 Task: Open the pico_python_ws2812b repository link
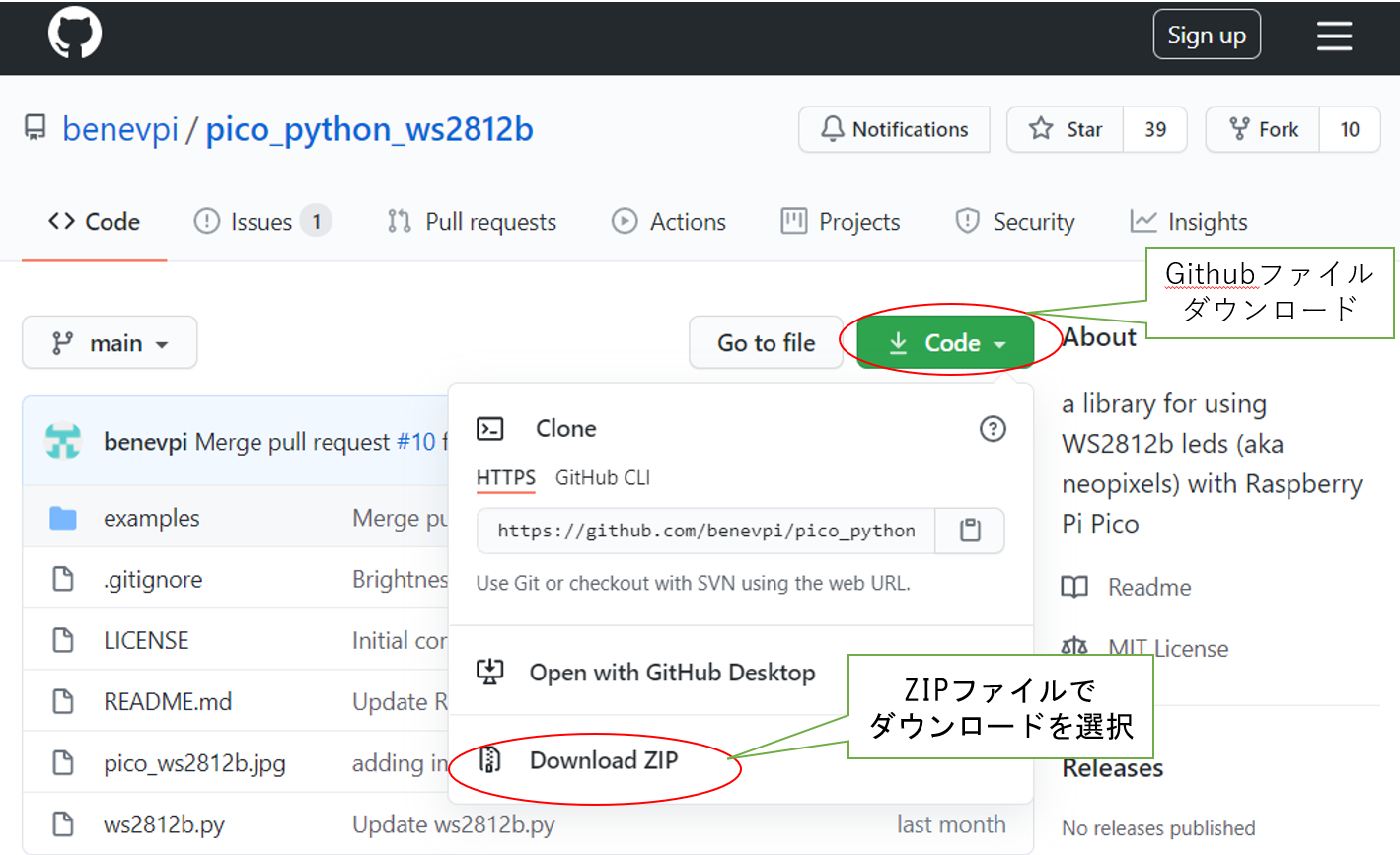click(369, 129)
